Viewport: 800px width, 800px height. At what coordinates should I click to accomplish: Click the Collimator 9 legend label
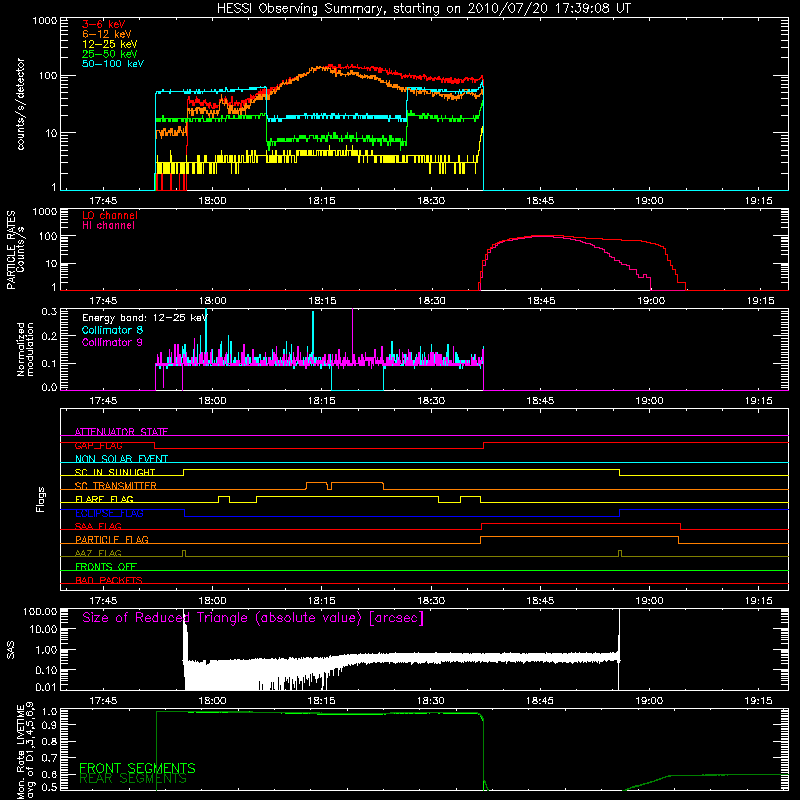[113, 342]
